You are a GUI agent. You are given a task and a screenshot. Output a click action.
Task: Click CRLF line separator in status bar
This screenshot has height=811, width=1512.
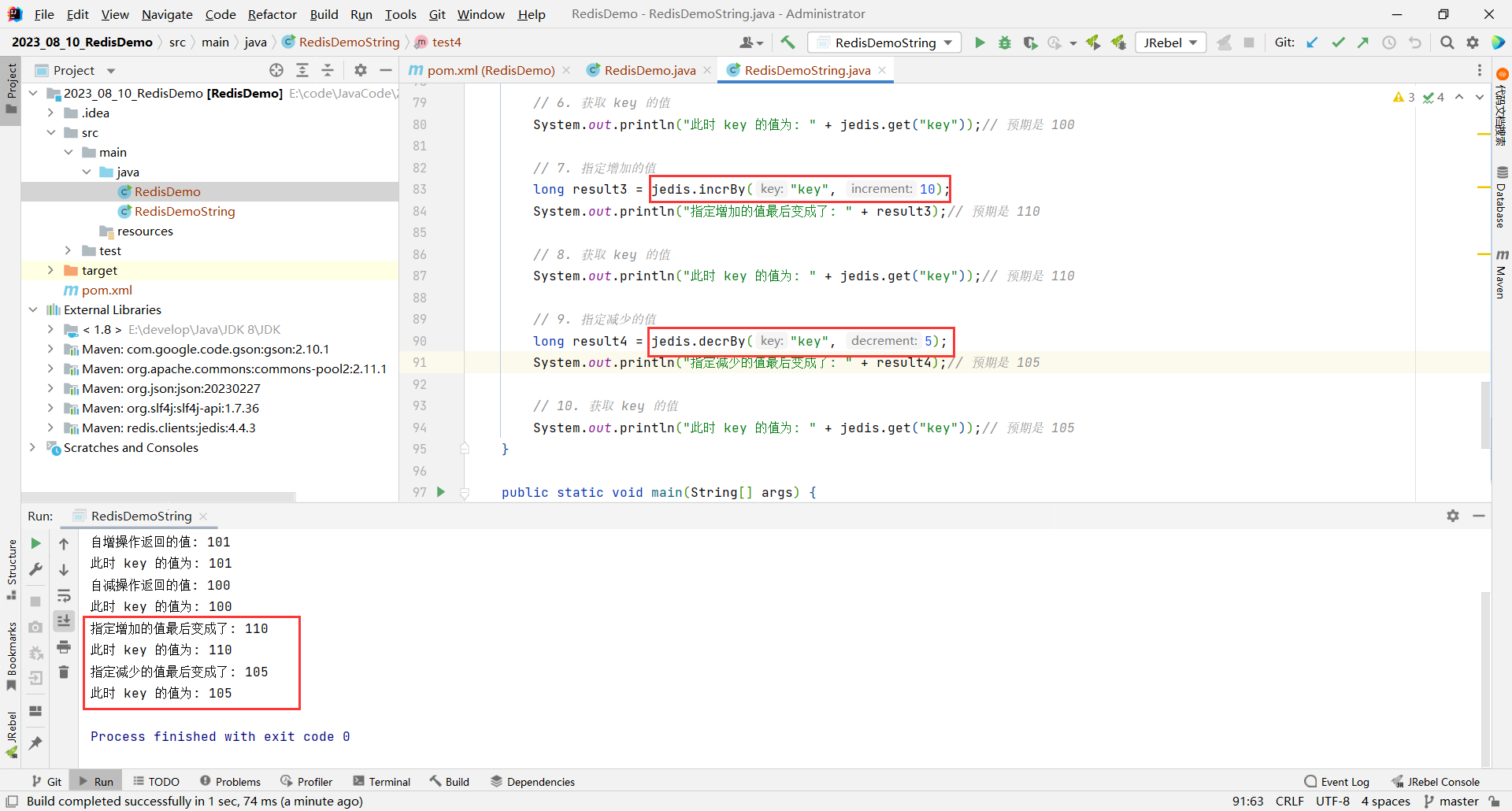coord(1290,802)
